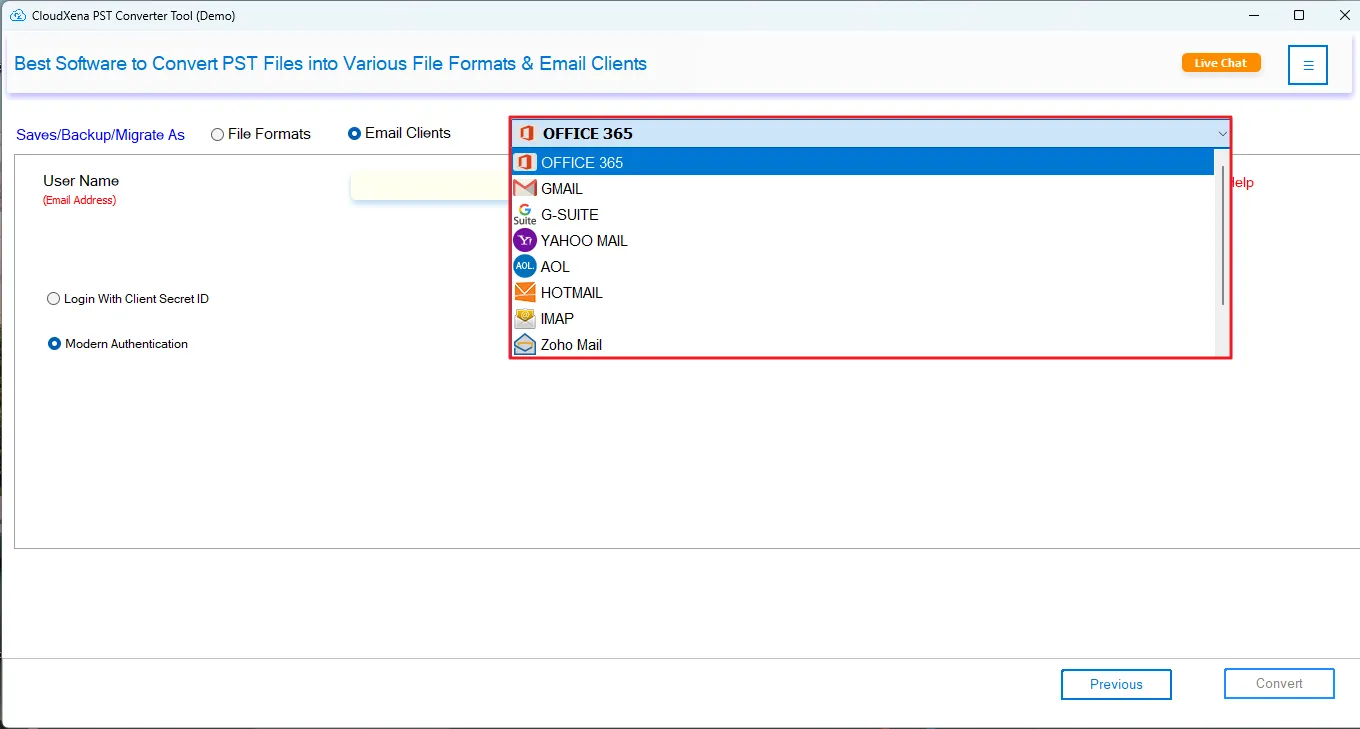Collapse the email client dropdown arrow

(1222, 133)
